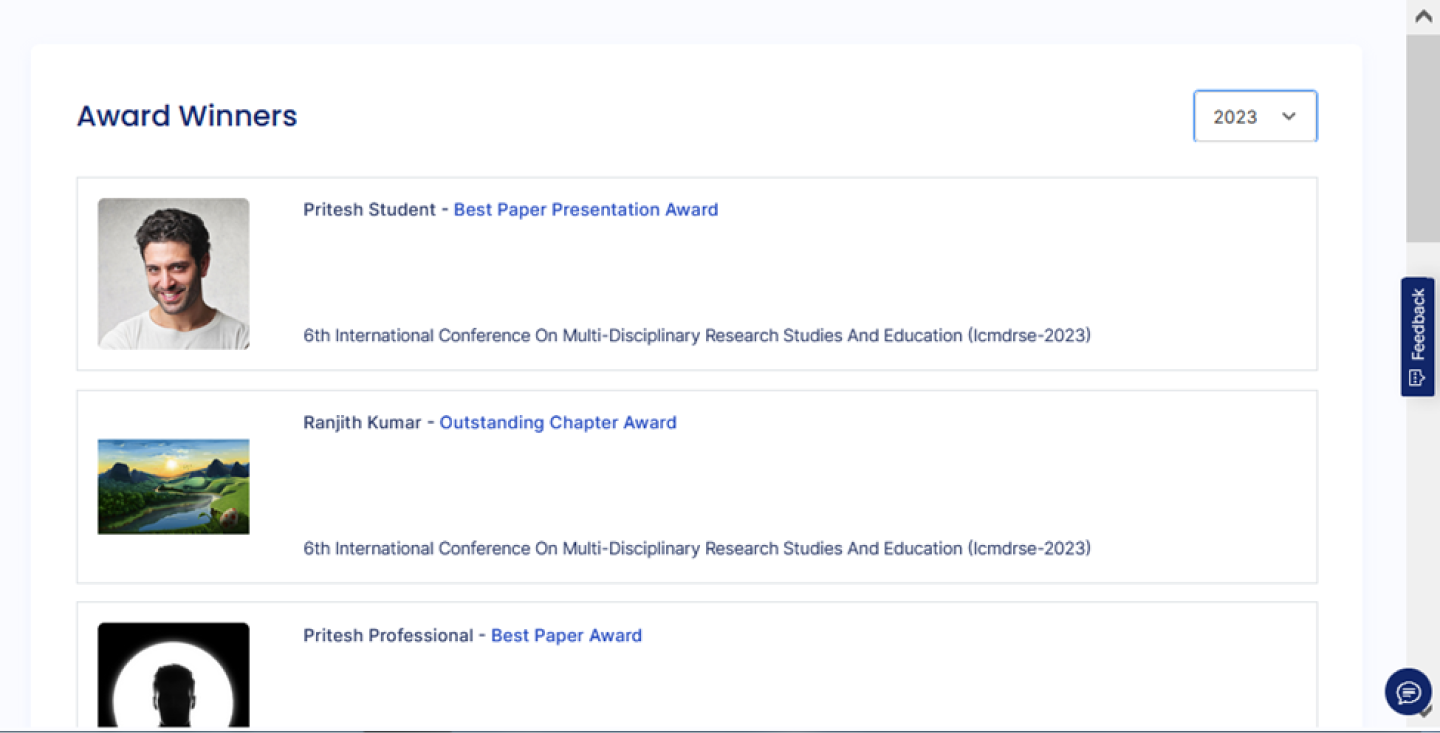Screen dimensions: 1440x733
Task: Click Ranjith Kumar's landscape image
Action: (x=173, y=486)
